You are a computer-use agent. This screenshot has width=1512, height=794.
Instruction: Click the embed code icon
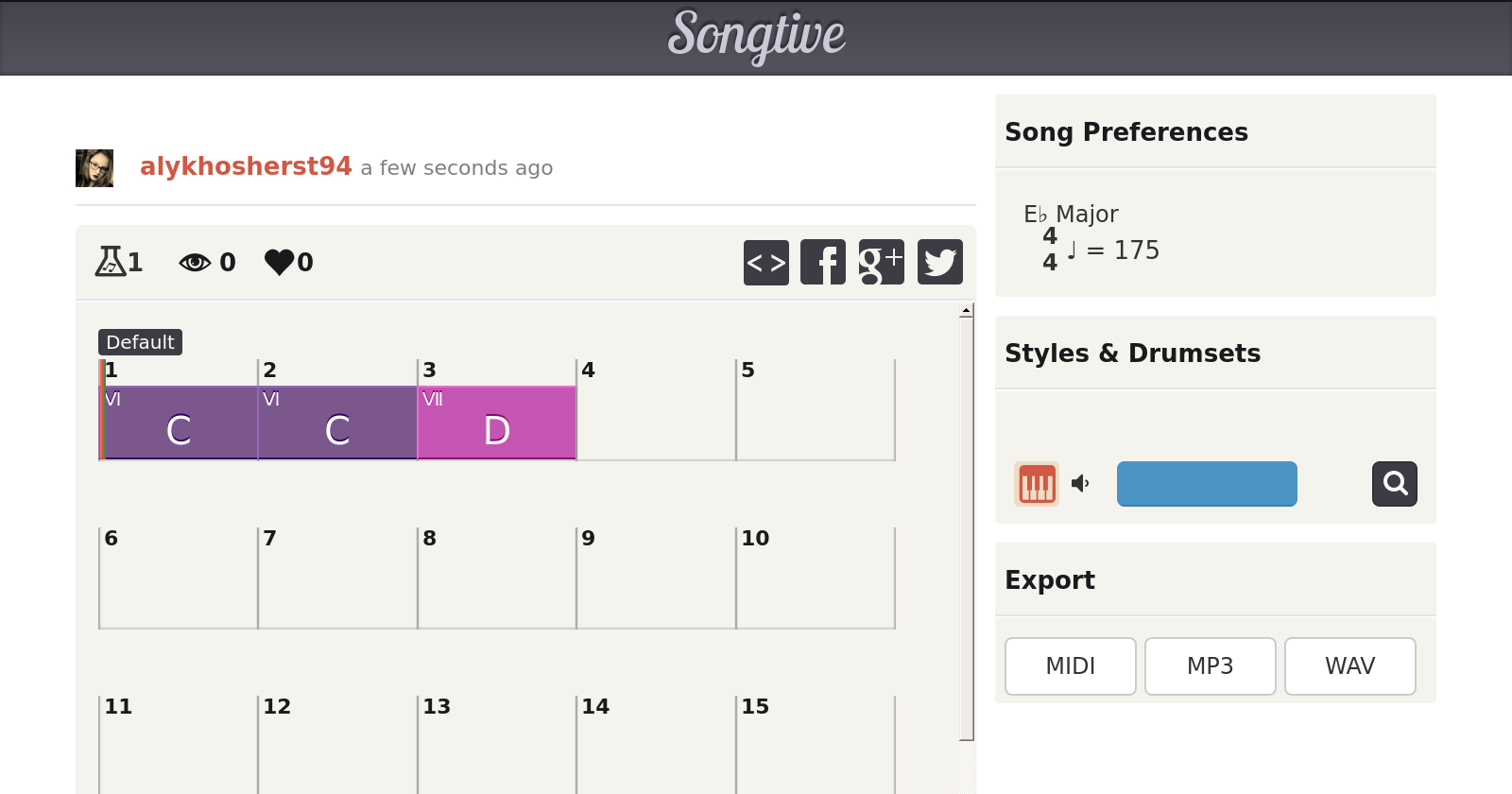765,262
